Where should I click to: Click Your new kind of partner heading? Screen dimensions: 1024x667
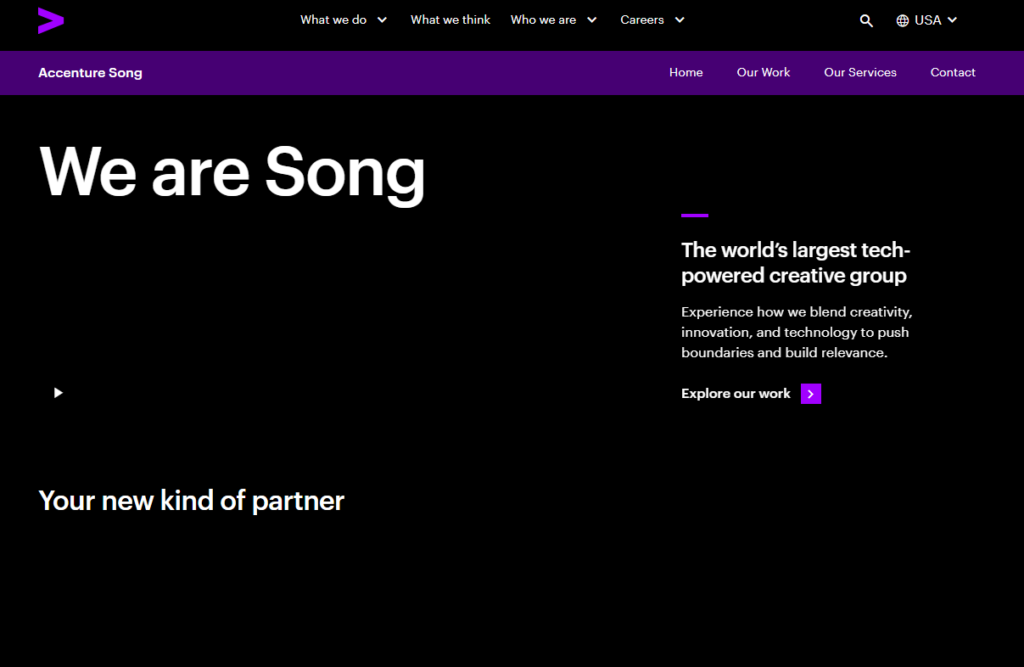pyautogui.click(x=191, y=501)
